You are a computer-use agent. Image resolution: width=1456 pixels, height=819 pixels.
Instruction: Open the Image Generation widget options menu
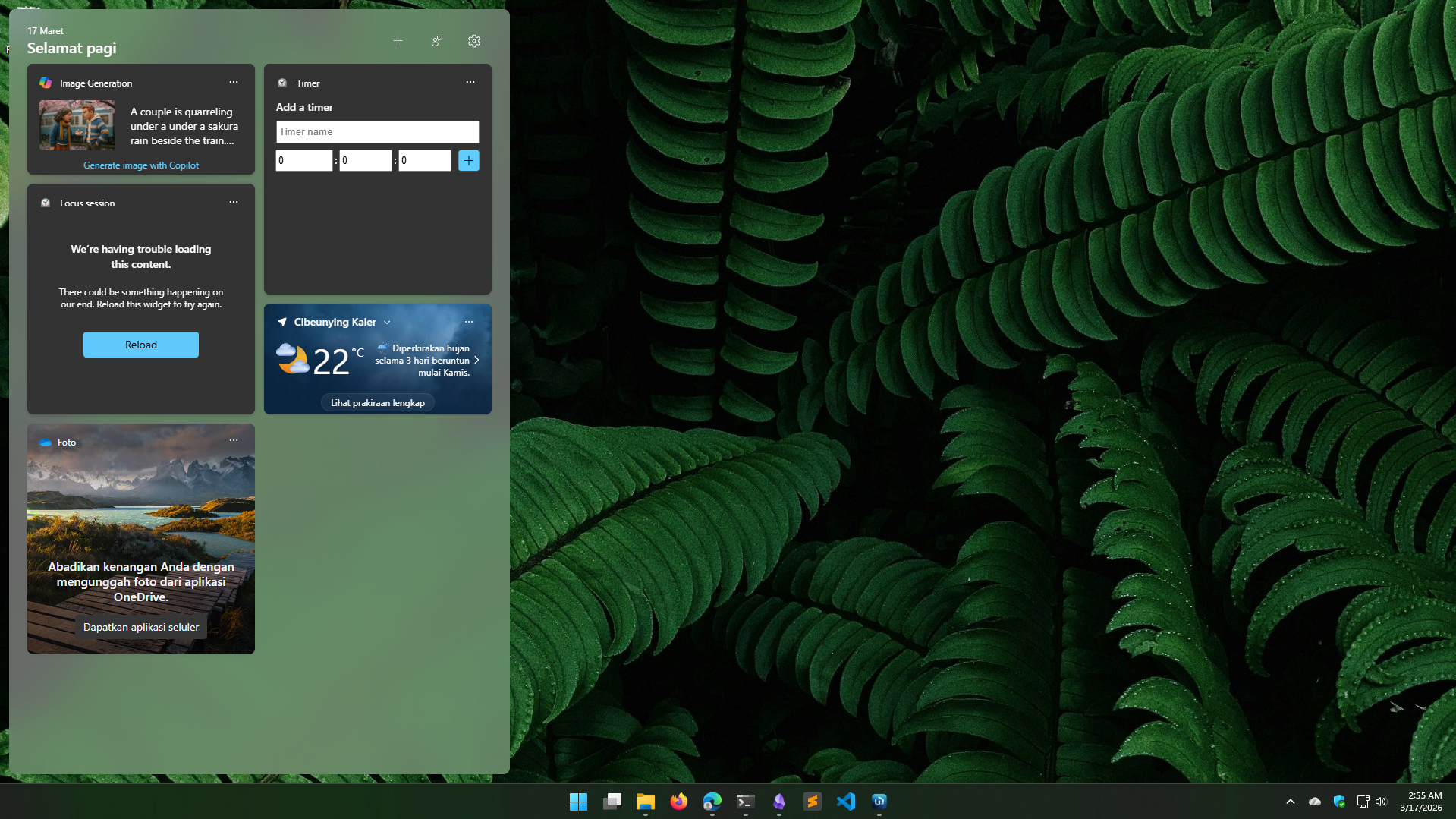click(x=233, y=82)
